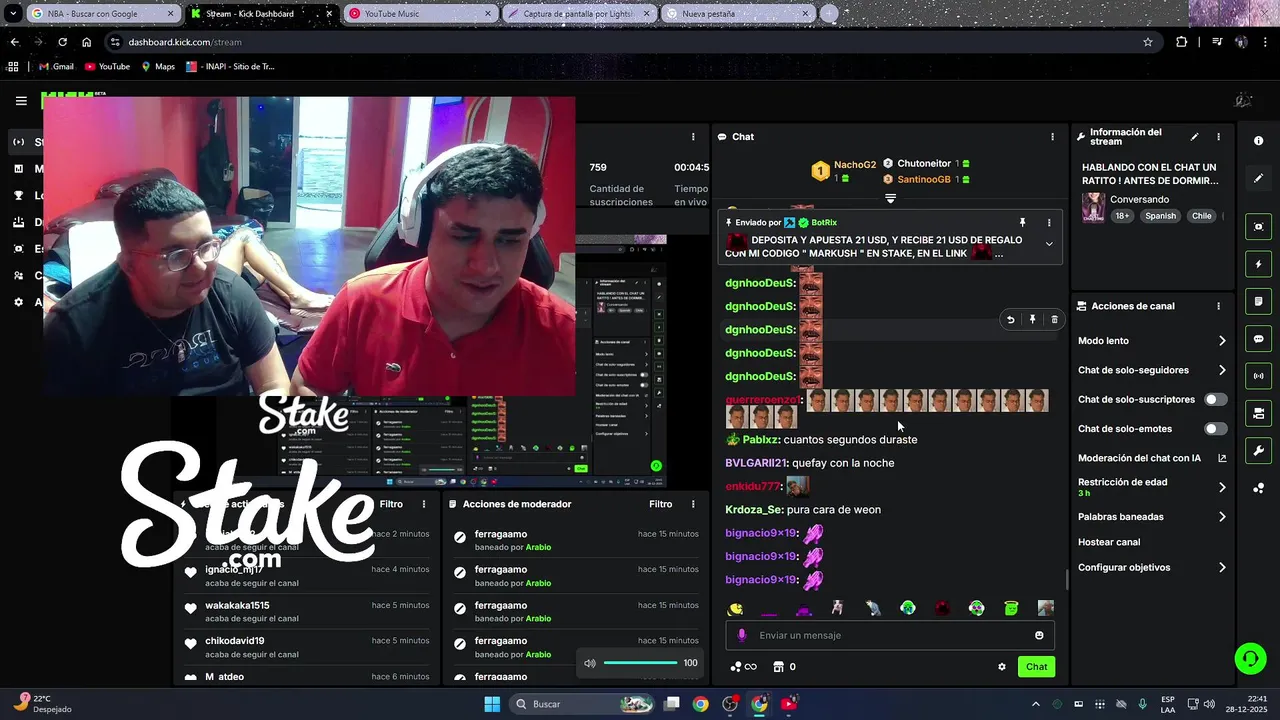Delete the hovered chat message with trash icon
Image resolution: width=1280 pixels, height=720 pixels.
point(1054,320)
